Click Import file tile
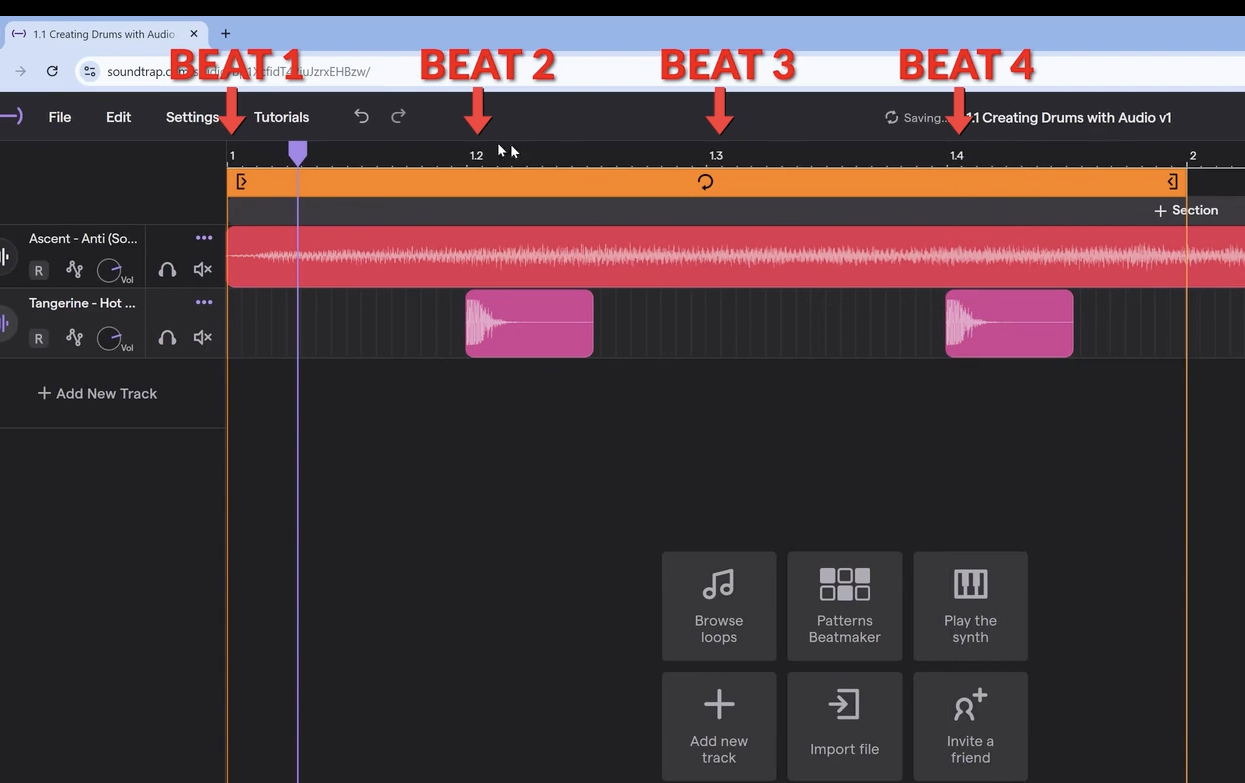Screen dimensions: 1245x783 (x=845, y=726)
